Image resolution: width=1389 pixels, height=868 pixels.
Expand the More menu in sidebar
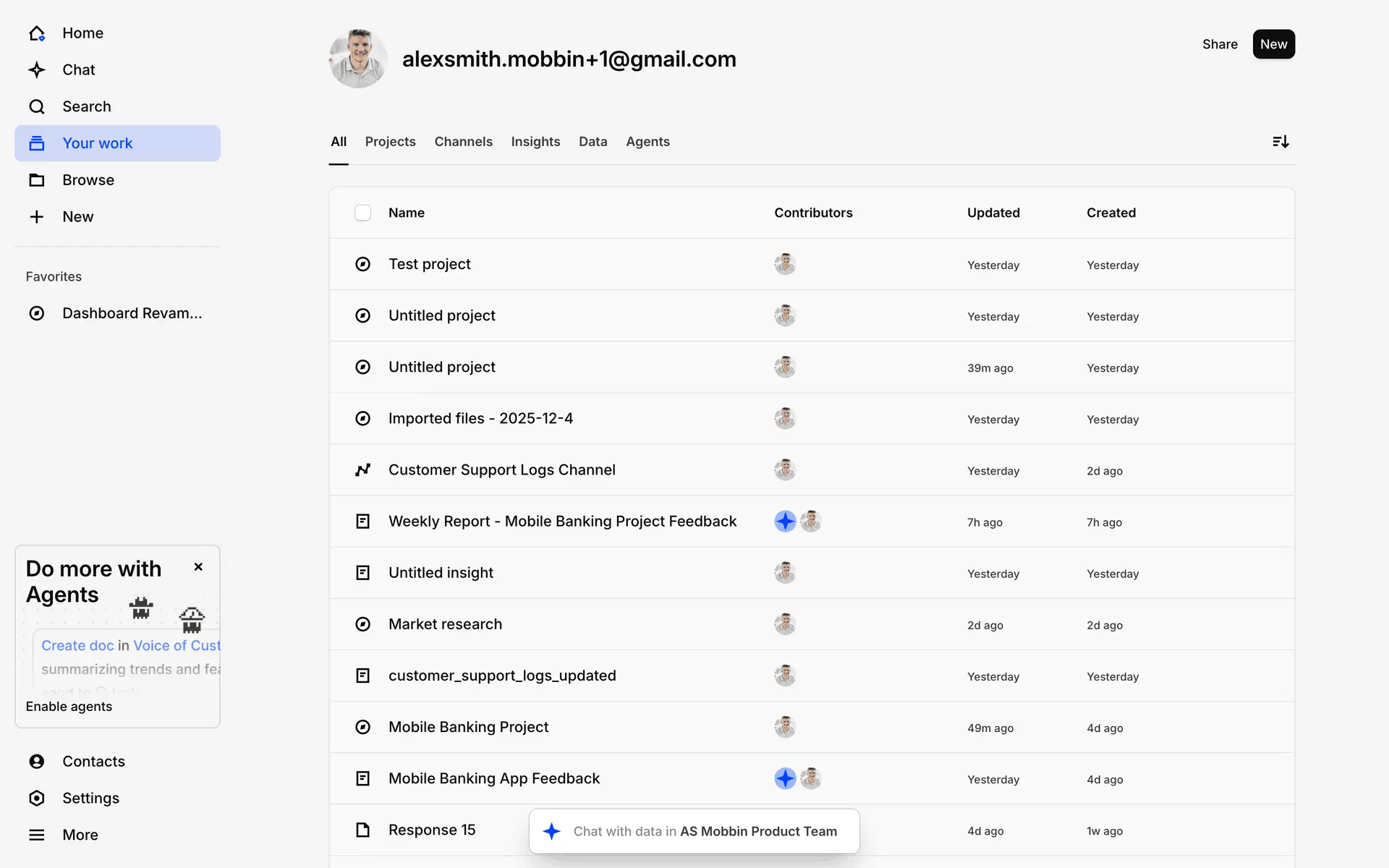[x=37, y=835]
